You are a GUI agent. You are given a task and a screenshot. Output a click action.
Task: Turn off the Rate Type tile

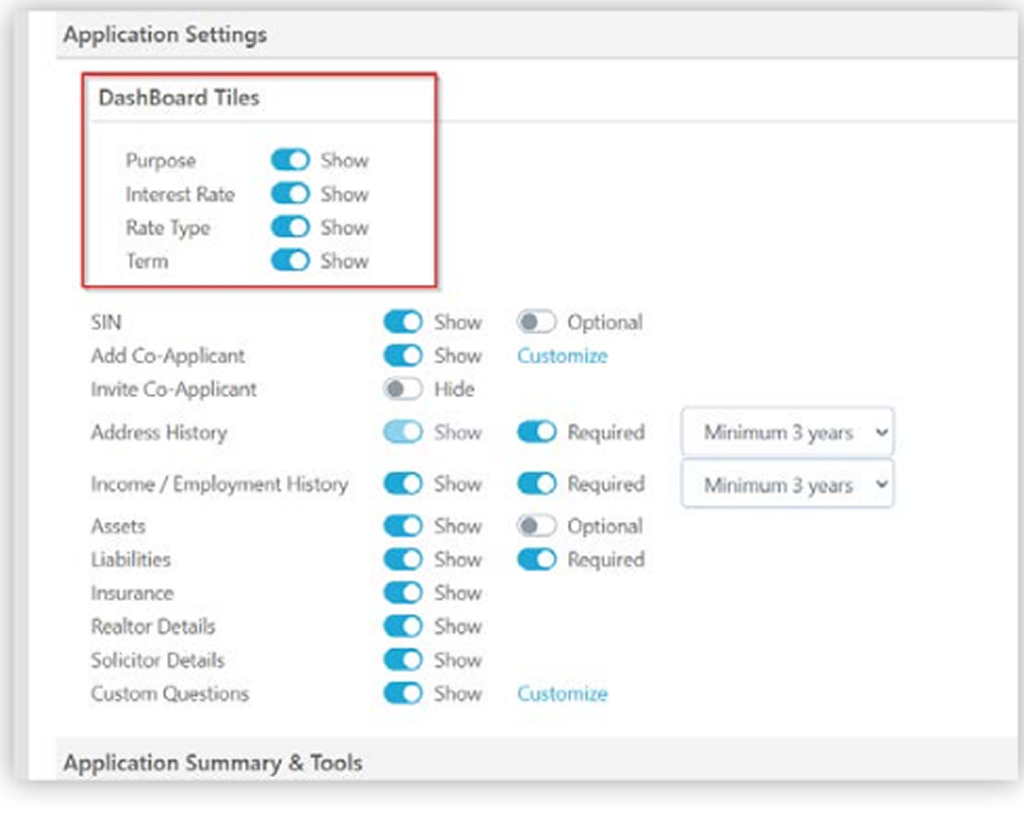click(x=290, y=228)
